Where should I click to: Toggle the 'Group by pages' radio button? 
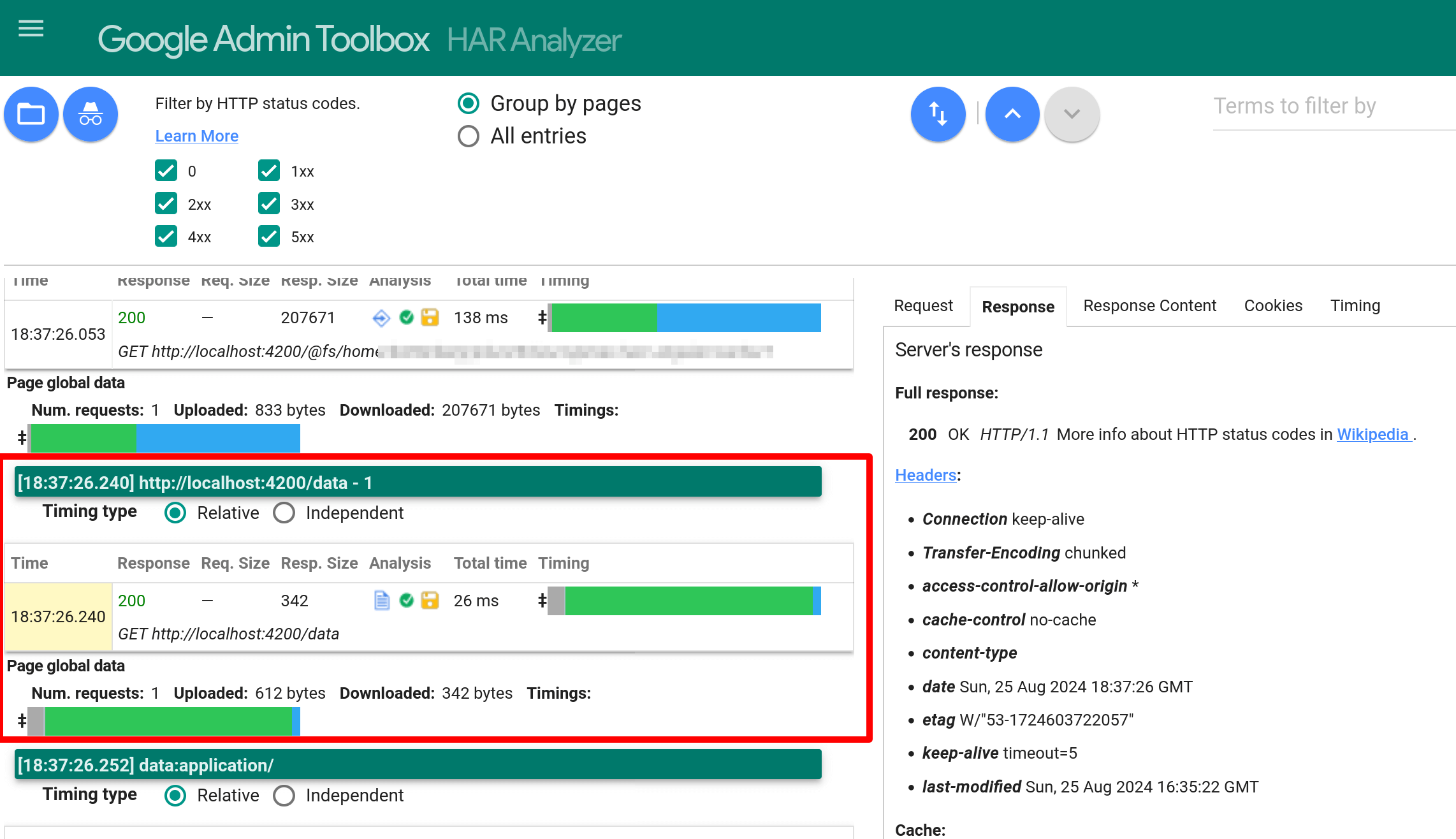click(466, 103)
